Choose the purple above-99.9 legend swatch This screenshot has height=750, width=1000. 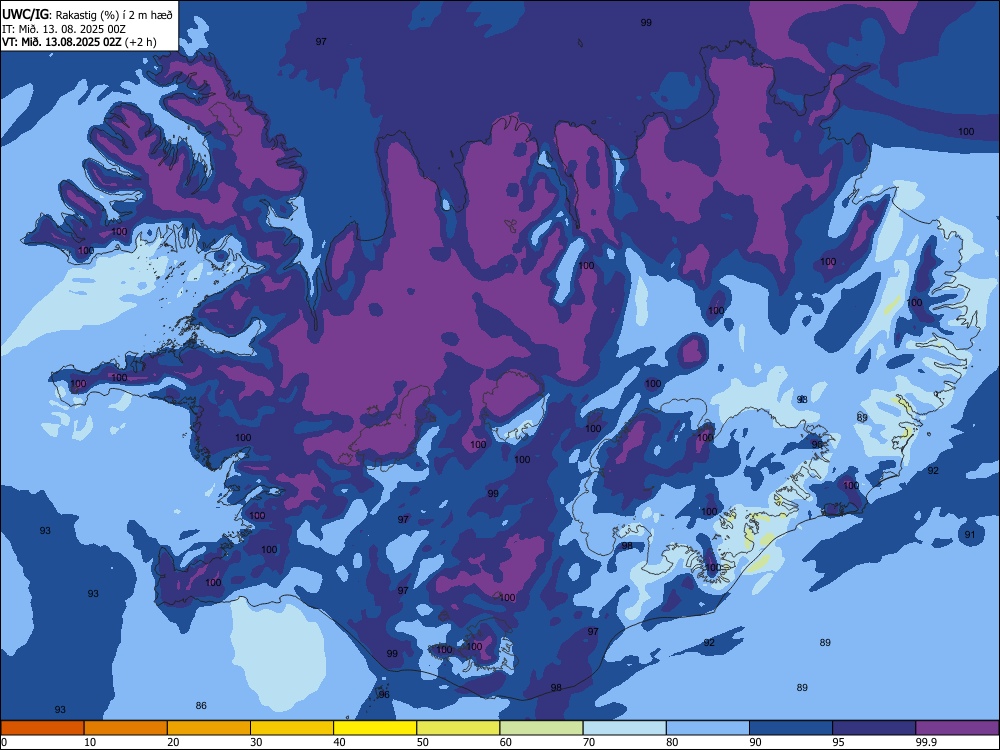click(957, 728)
